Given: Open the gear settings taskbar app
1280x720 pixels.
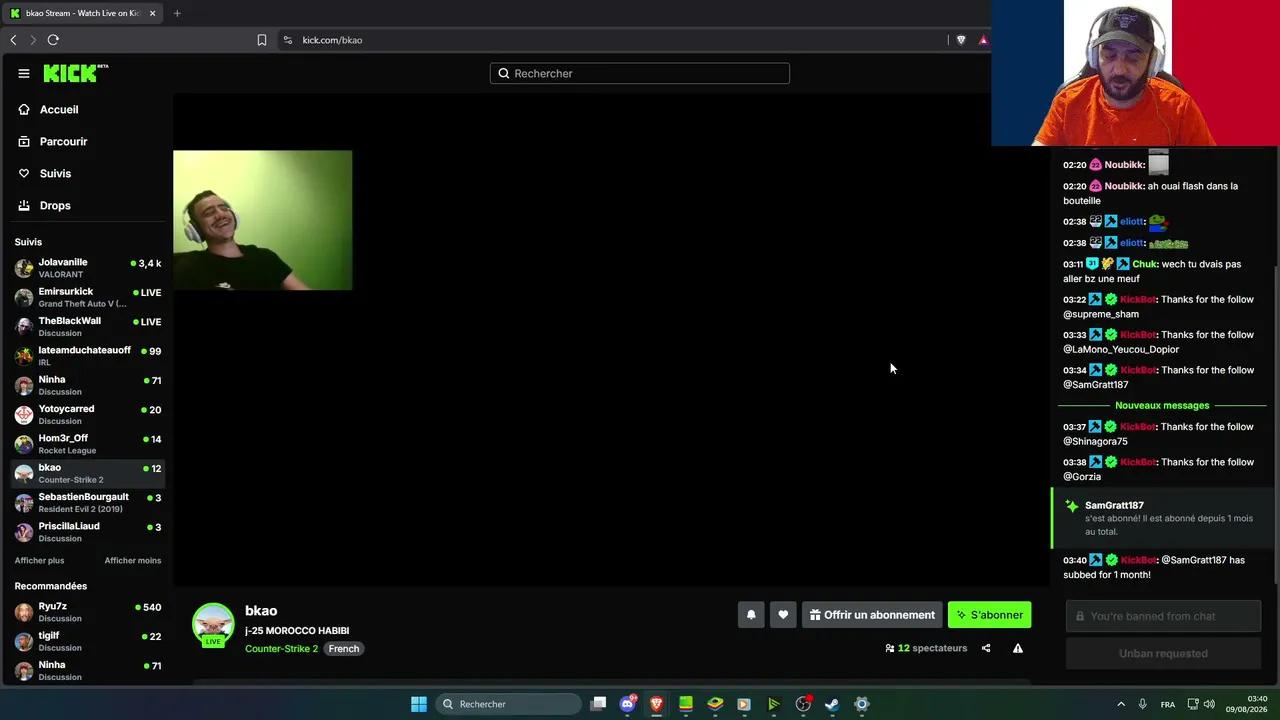Looking at the screenshot, I should coord(861,704).
